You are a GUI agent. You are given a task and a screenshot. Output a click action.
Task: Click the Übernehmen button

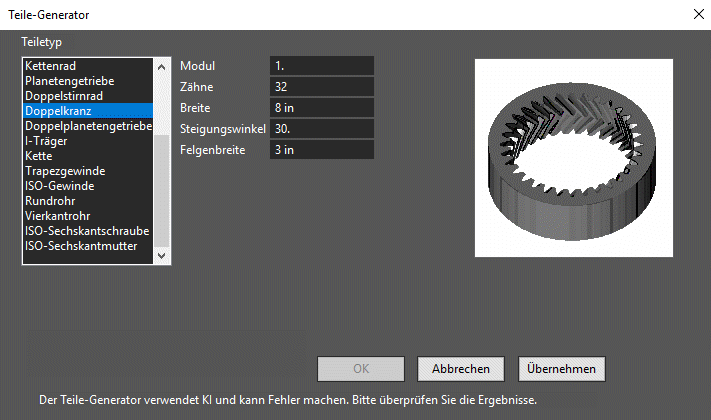pos(561,369)
